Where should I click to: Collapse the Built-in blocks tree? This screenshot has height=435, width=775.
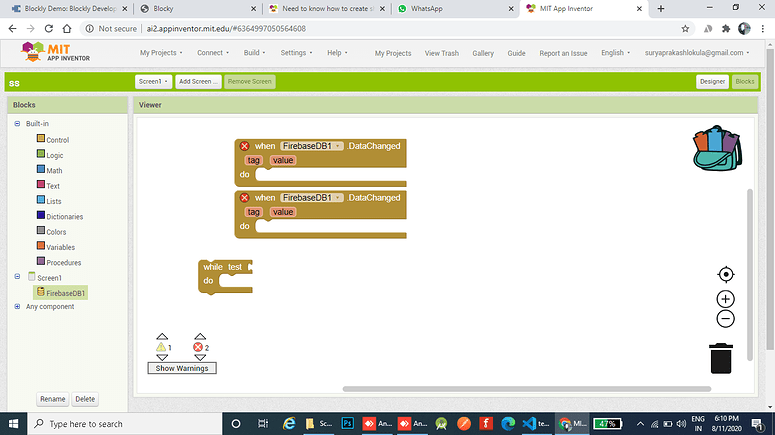click(x=17, y=123)
